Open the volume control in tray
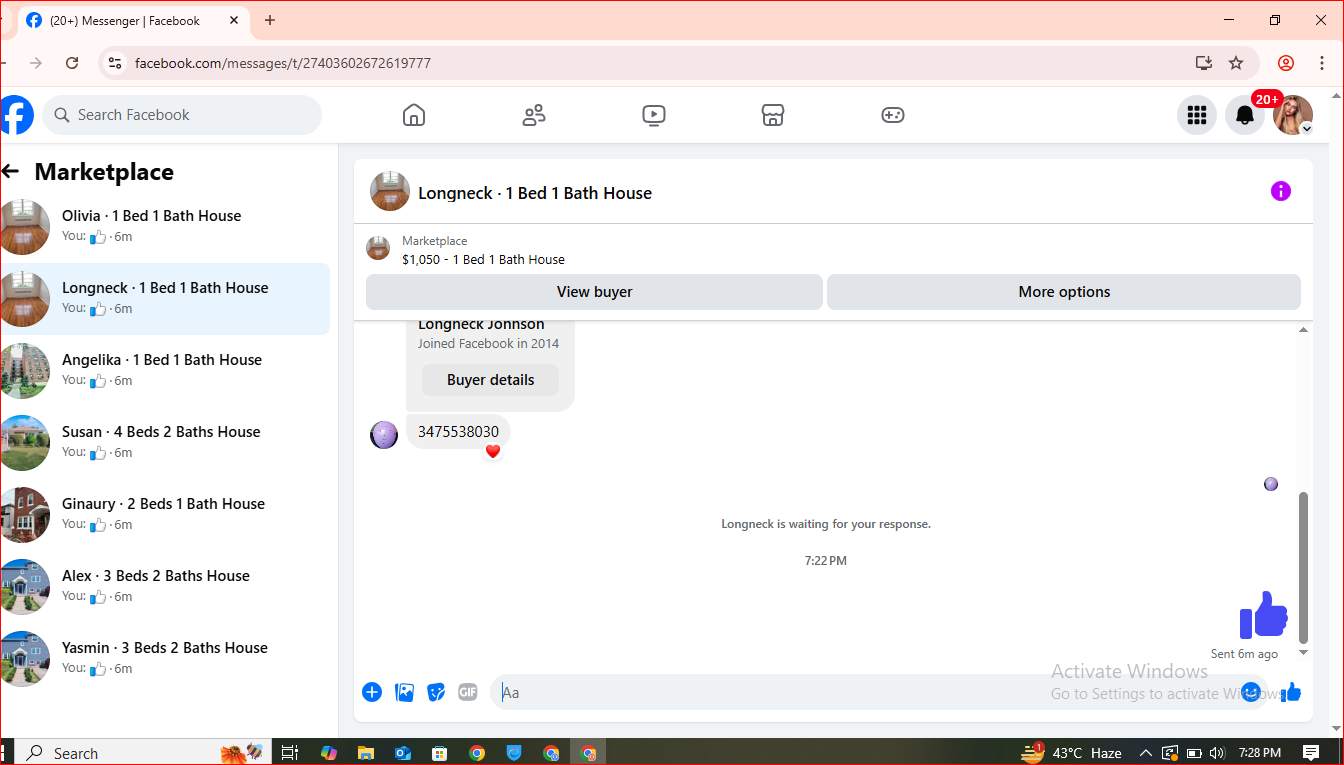1344x765 pixels. (1217, 753)
